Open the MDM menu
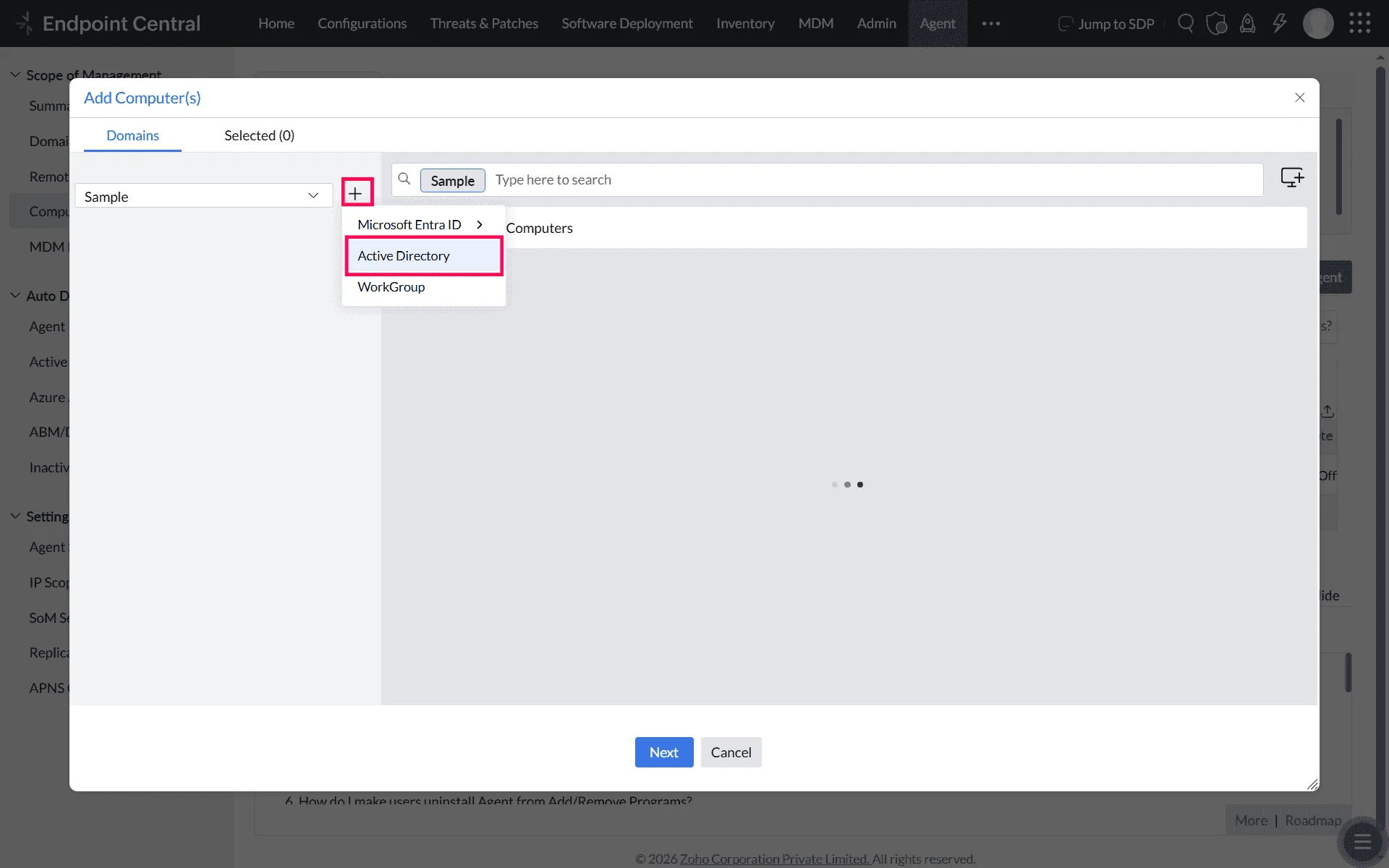Screen dimensions: 1389x868 [x=815, y=23]
